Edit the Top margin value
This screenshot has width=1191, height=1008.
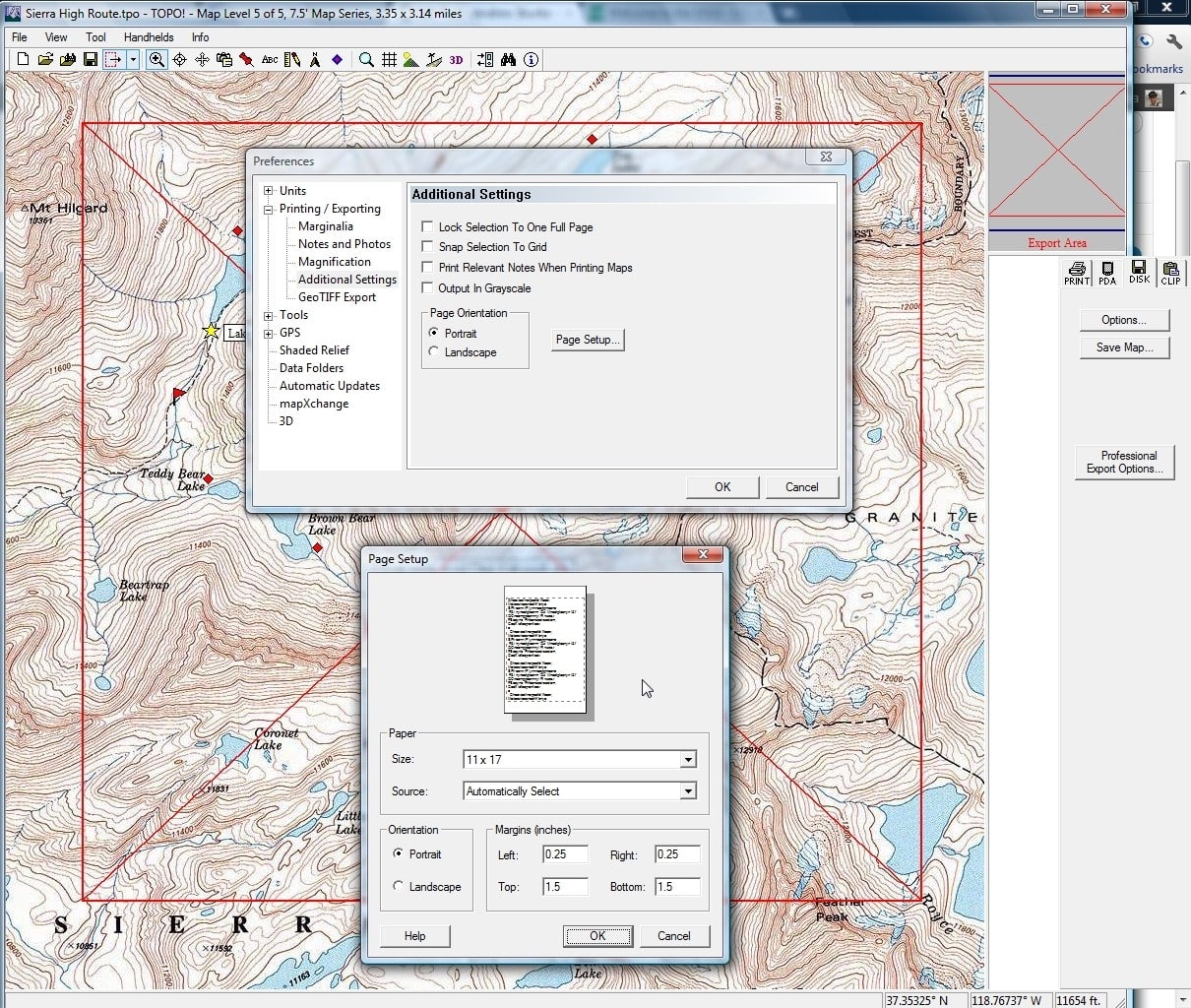(x=564, y=886)
